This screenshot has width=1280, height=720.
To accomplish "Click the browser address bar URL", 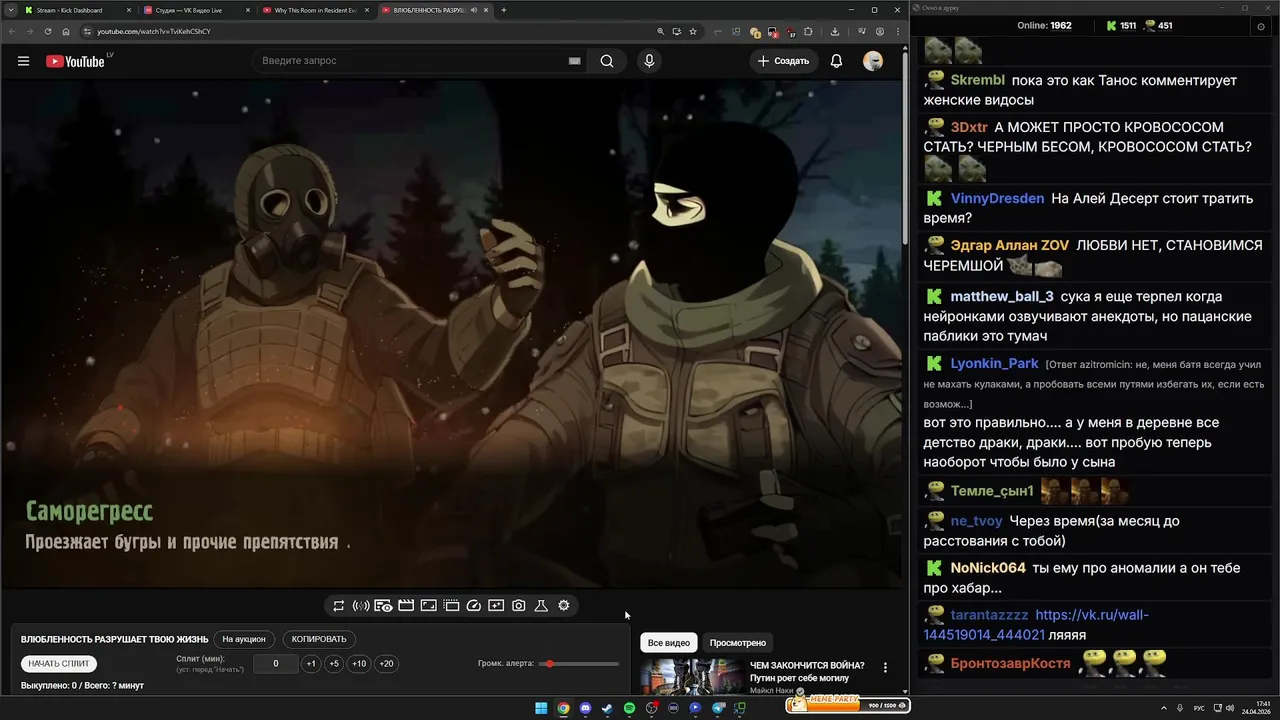I will 153,31.
